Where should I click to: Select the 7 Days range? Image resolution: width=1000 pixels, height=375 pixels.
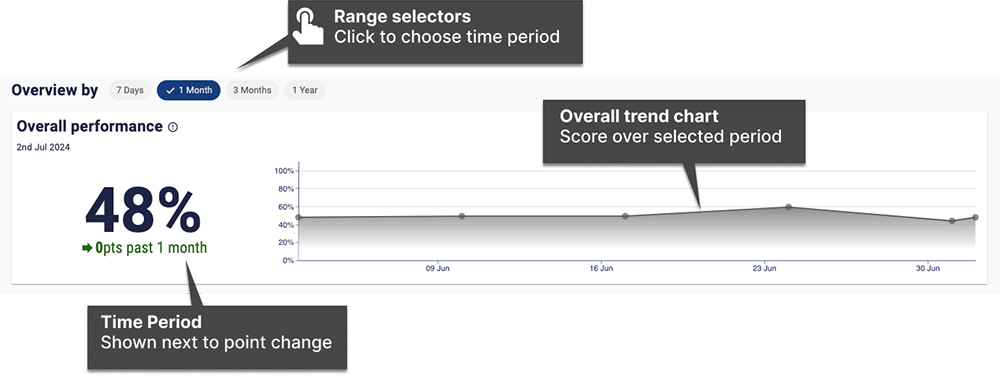point(129,91)
